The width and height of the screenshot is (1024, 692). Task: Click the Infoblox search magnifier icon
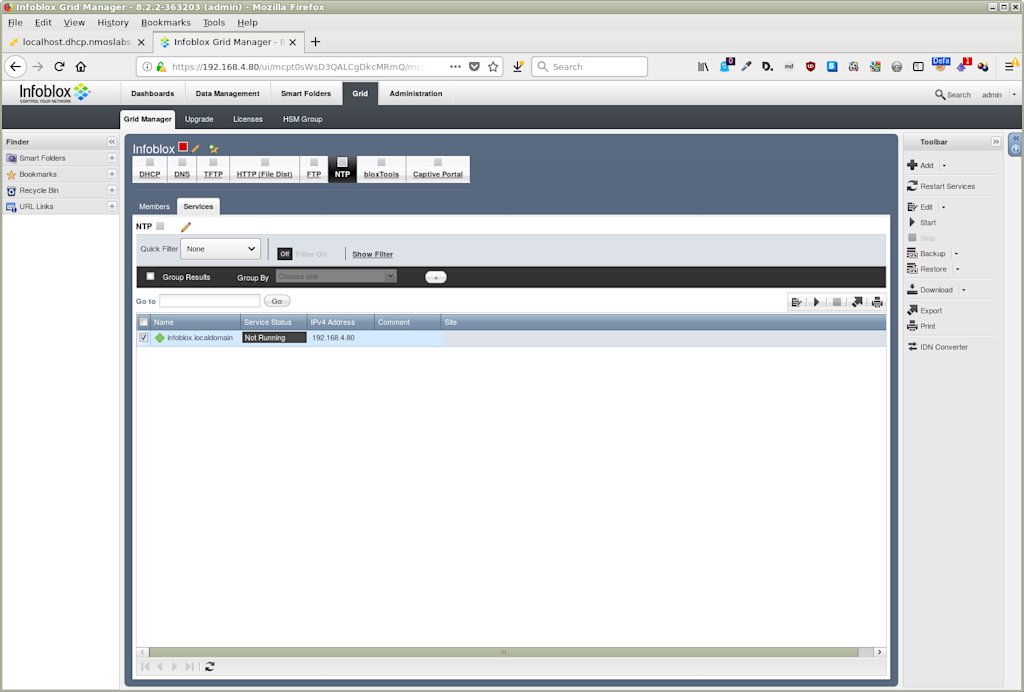coord(940,95)
